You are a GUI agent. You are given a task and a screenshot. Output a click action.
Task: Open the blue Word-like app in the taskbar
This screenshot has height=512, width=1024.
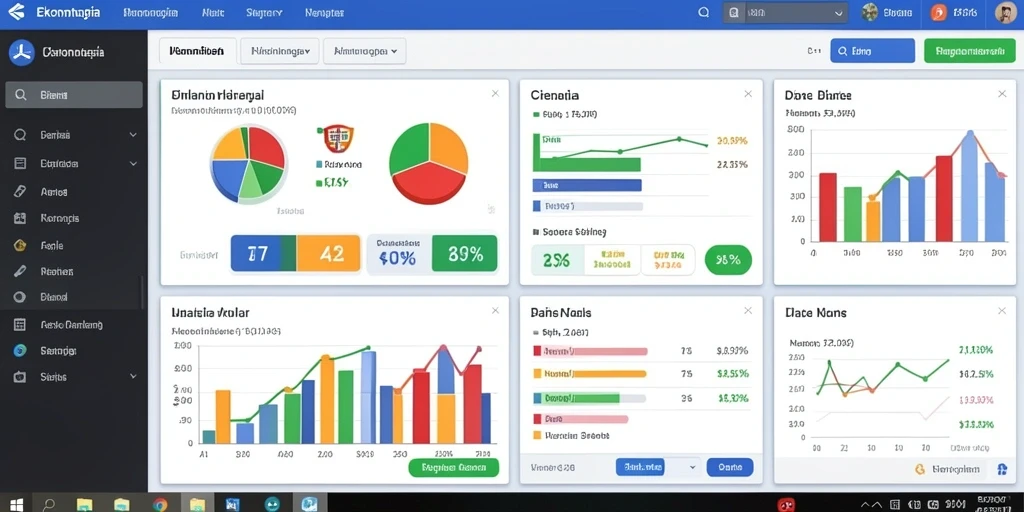pos(232,504)
